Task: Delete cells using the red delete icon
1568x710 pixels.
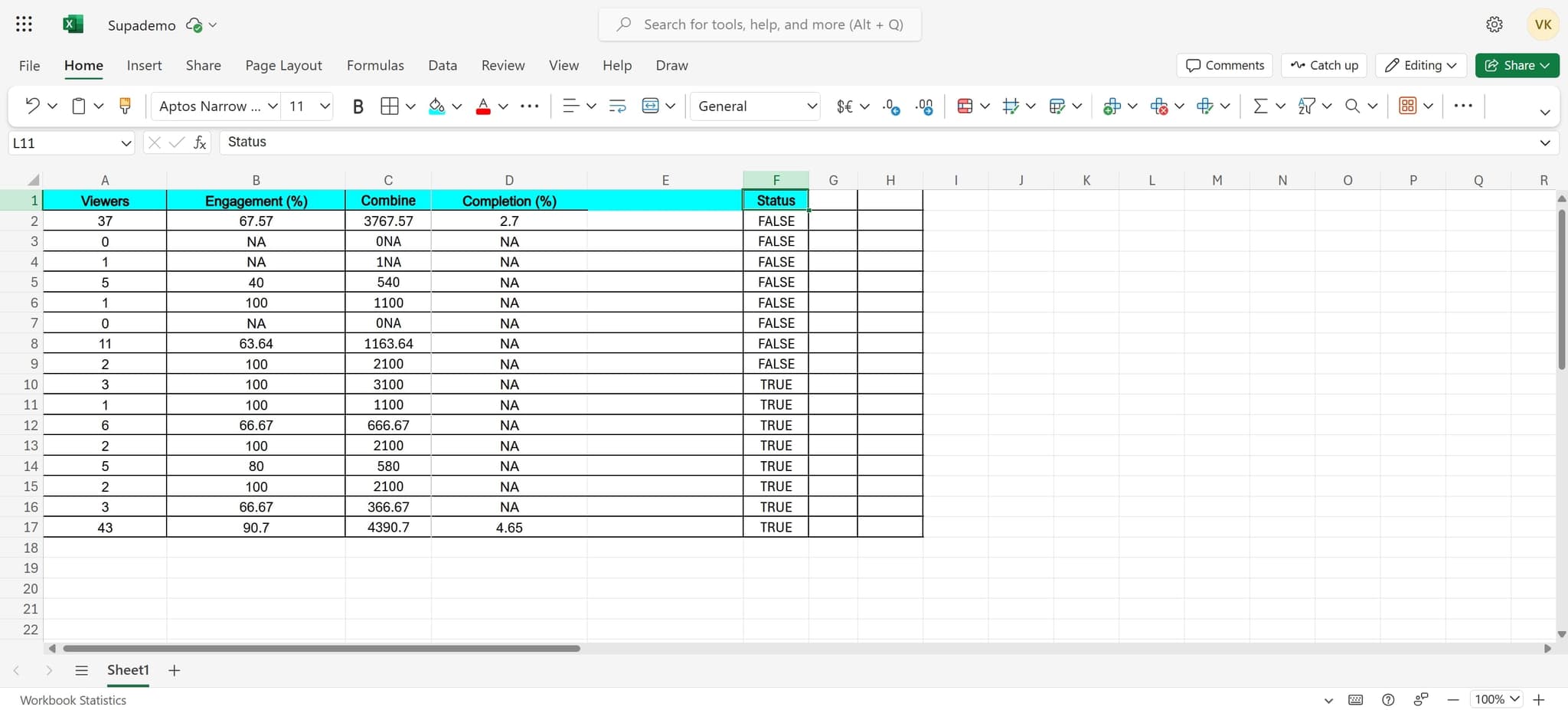Action: tap(1160, 106)
